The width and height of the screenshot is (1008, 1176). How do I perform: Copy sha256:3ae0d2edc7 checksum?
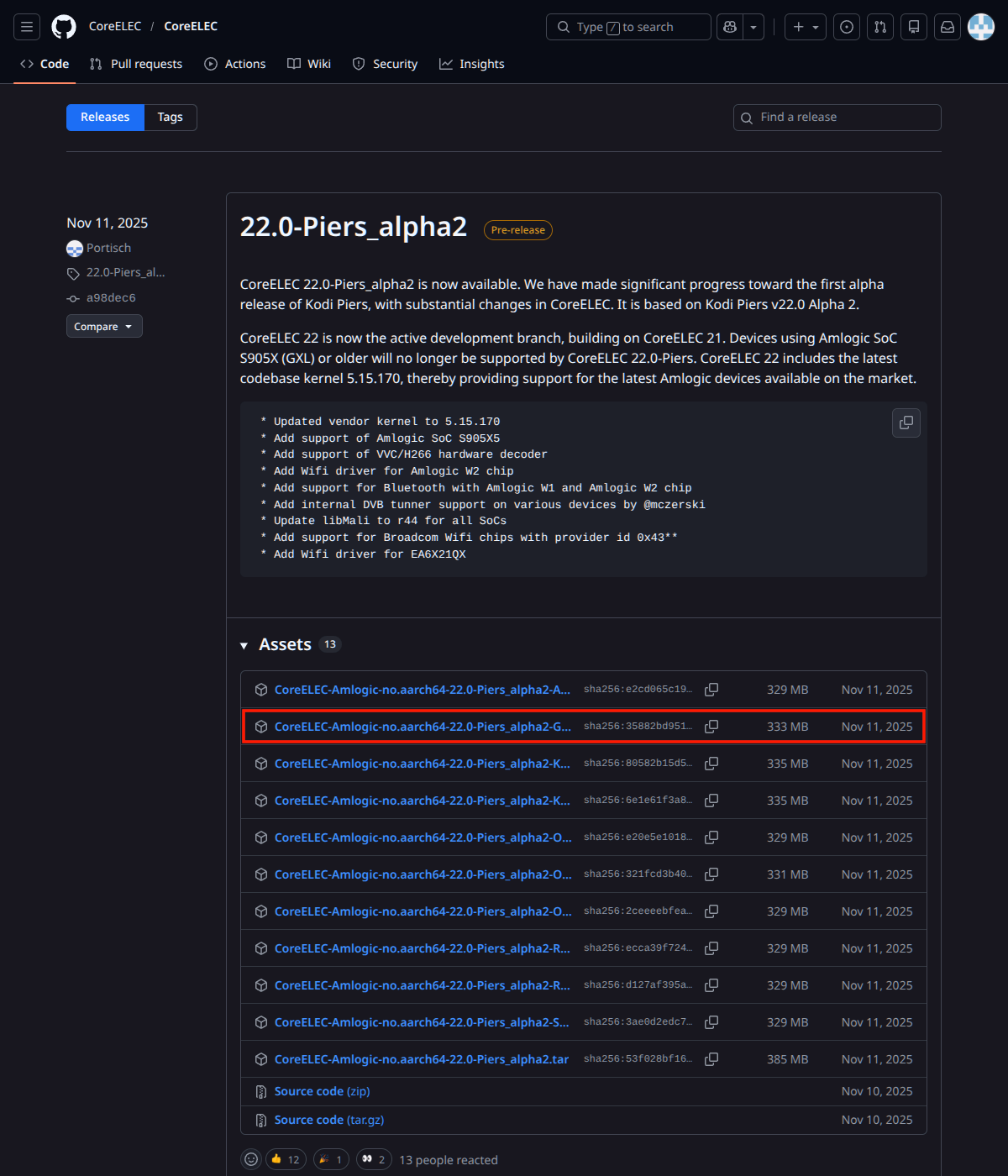click(x=711, y=1022)
